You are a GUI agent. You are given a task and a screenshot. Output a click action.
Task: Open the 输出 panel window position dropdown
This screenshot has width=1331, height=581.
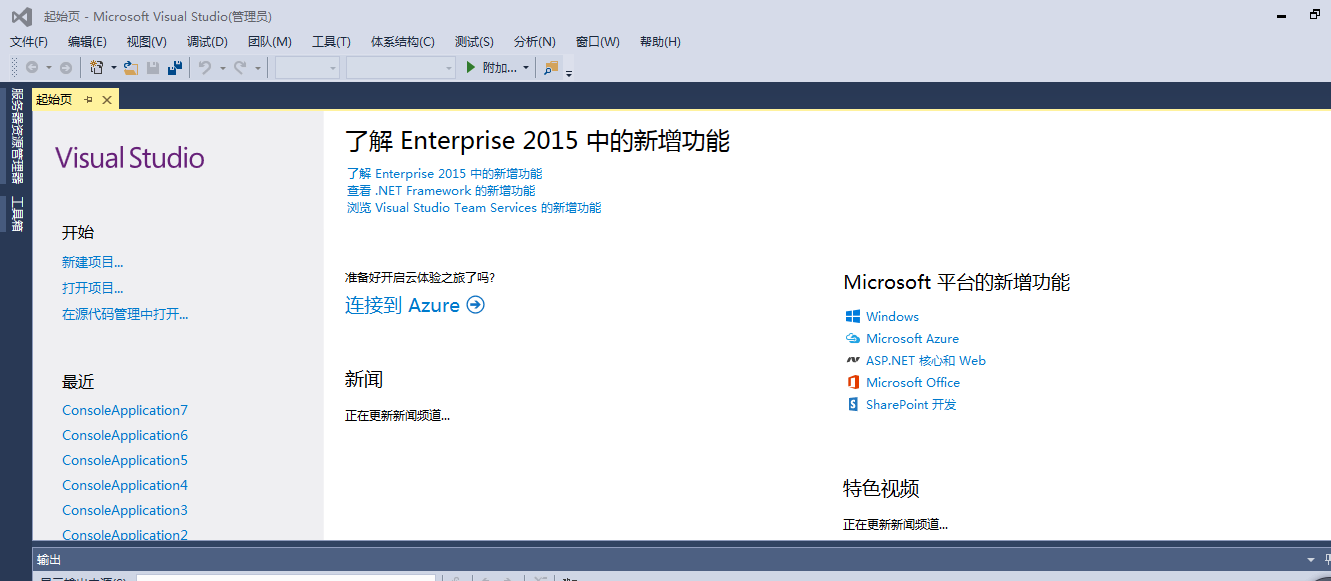(x=1311, y=560)
